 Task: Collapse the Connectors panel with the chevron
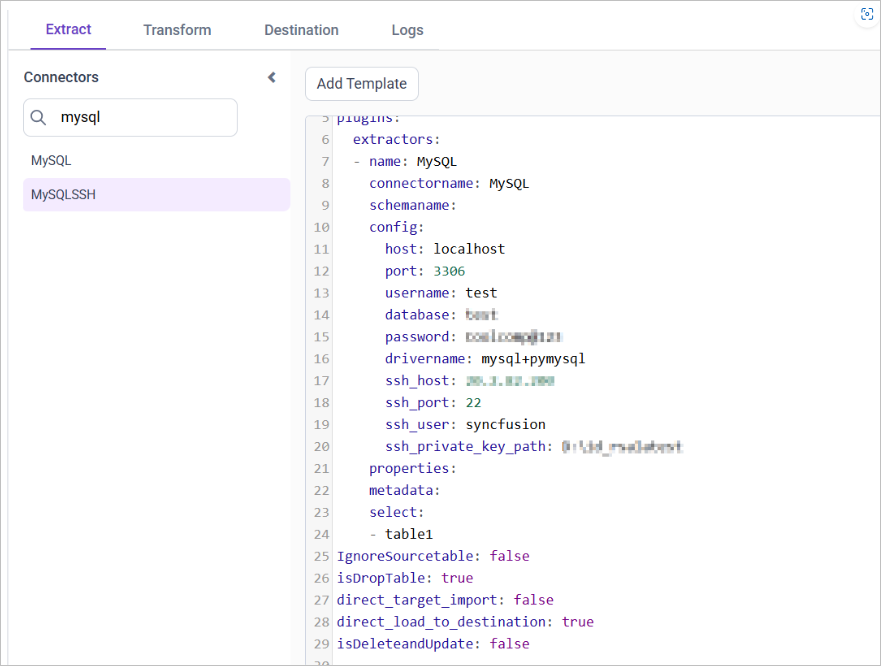click(x=271, y=76)
